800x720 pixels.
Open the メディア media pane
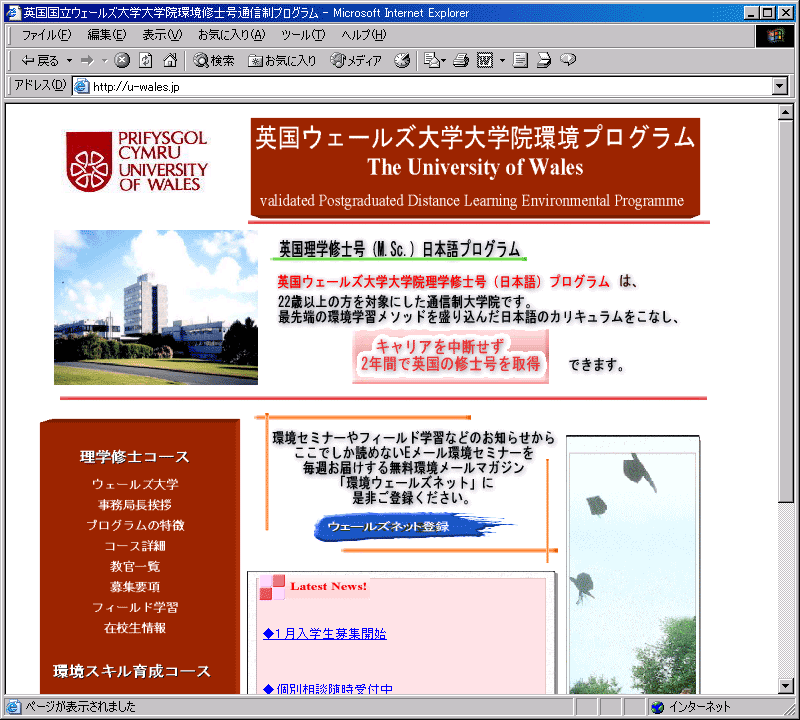(356, 61)
